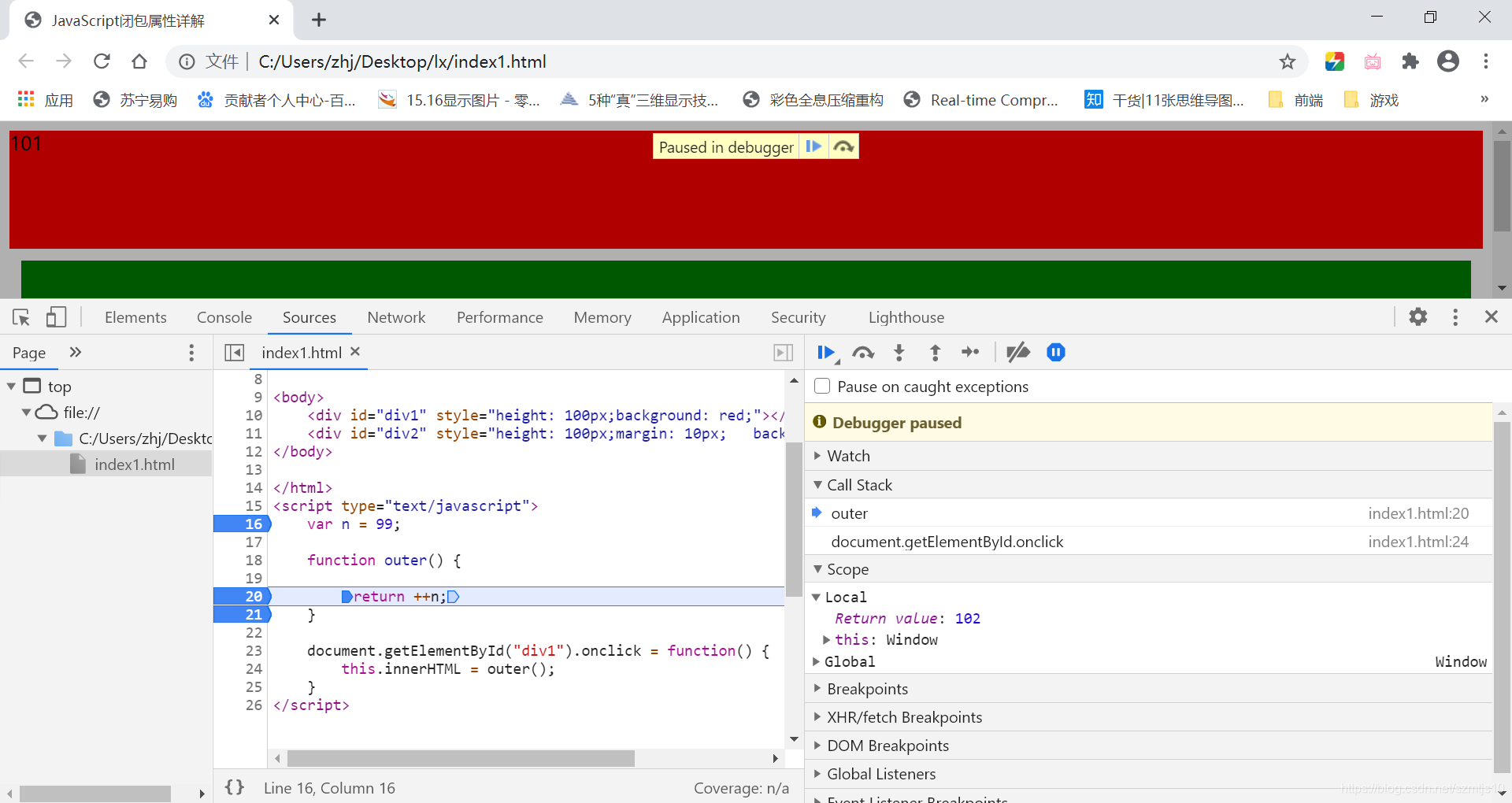Viewport: 1512px width, 803px height.
Task: Deactivate breakpoints icon
Action: pos(1018,353)
